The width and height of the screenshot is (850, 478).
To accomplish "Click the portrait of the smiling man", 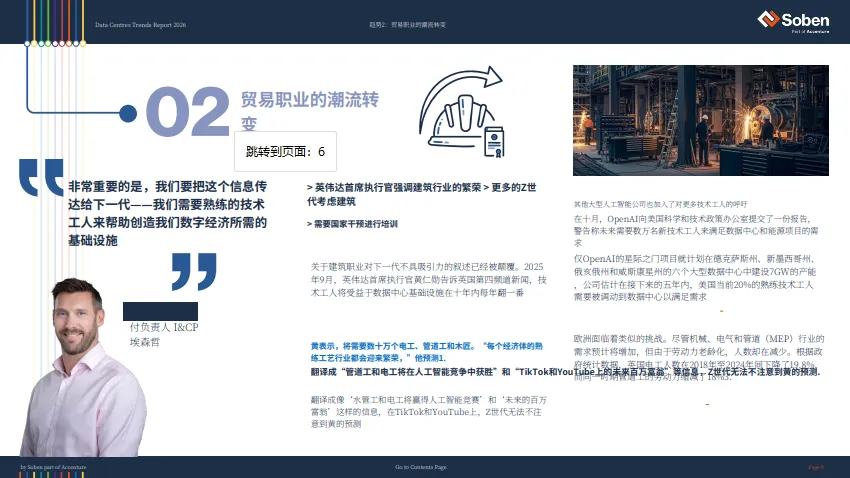I will 81,367.
